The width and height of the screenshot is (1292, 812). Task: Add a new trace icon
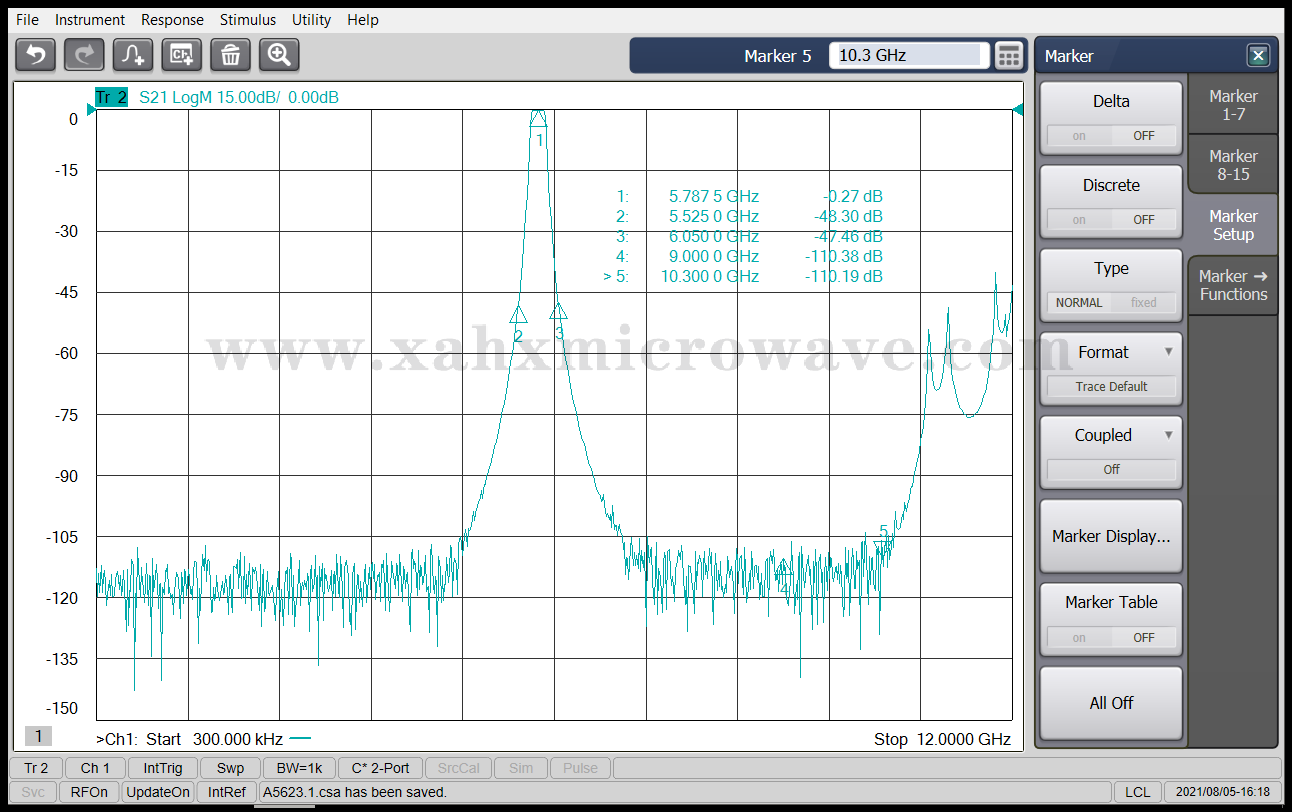[133, 55]
